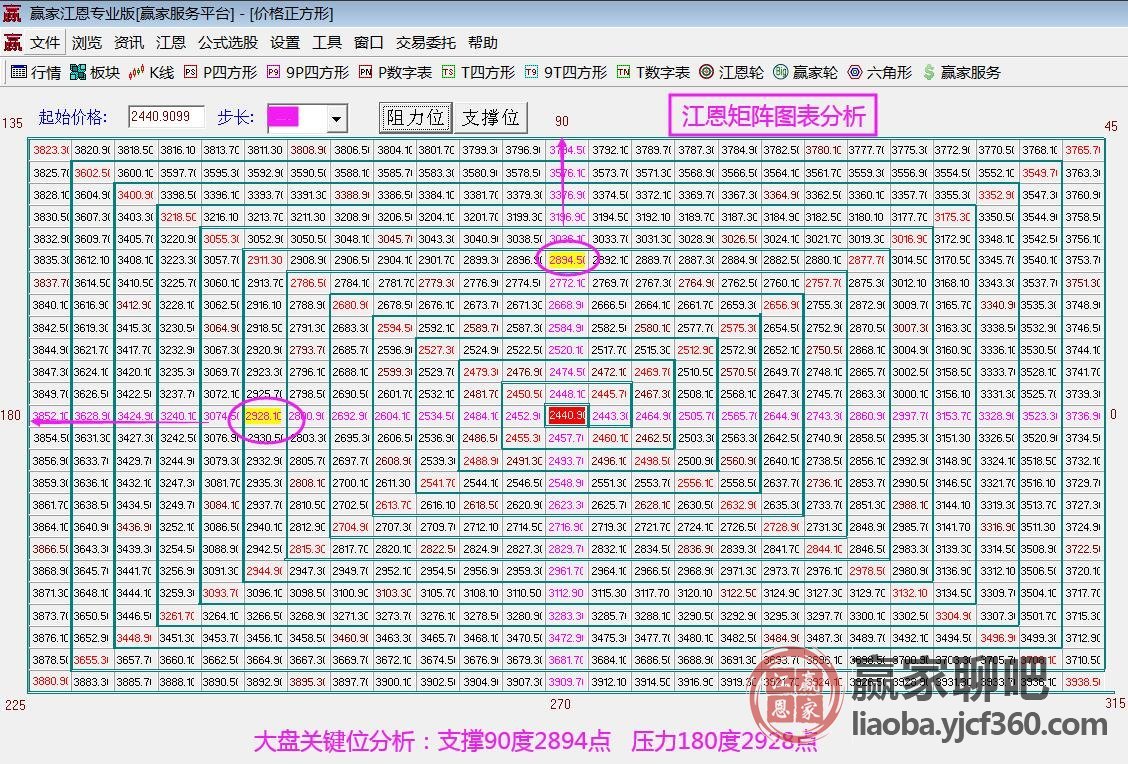Select the top-left corner cell 3823.3
The width and height of the screenshot is (1128, 764).
coord(50,150)
